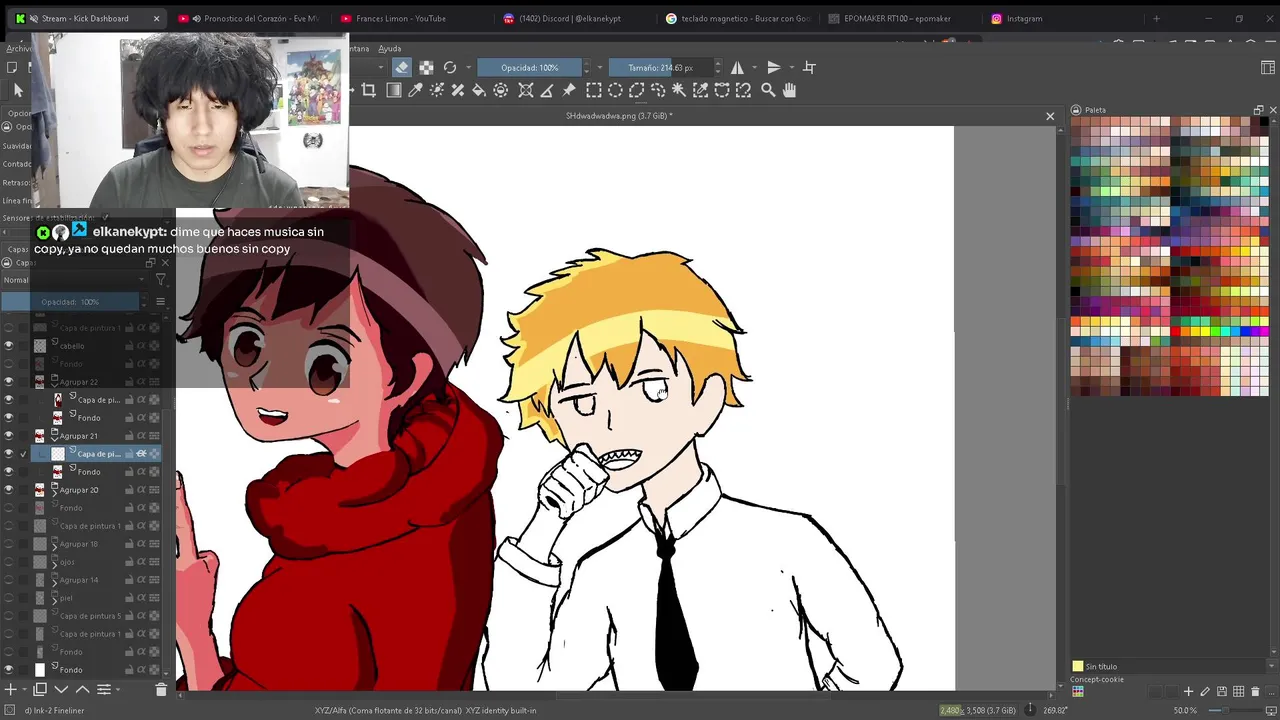The height and width of the screenshot is (720, 1280).
Task: Select the Reference Images pin tool
Action: [569, 90]
